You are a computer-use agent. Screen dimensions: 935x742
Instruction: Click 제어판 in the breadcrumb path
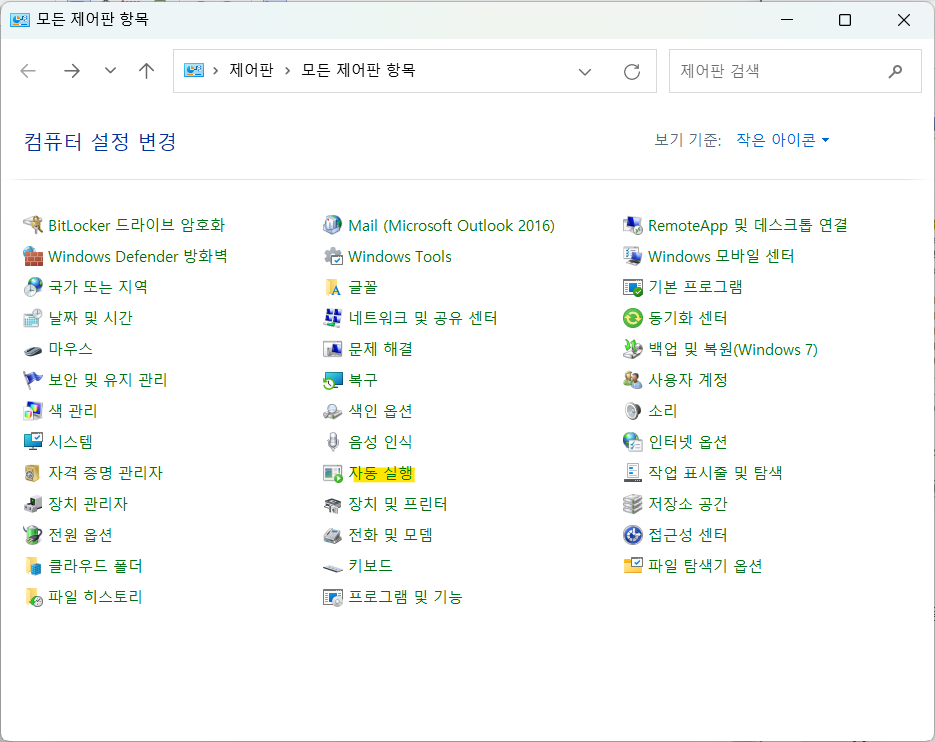[251, 70]
